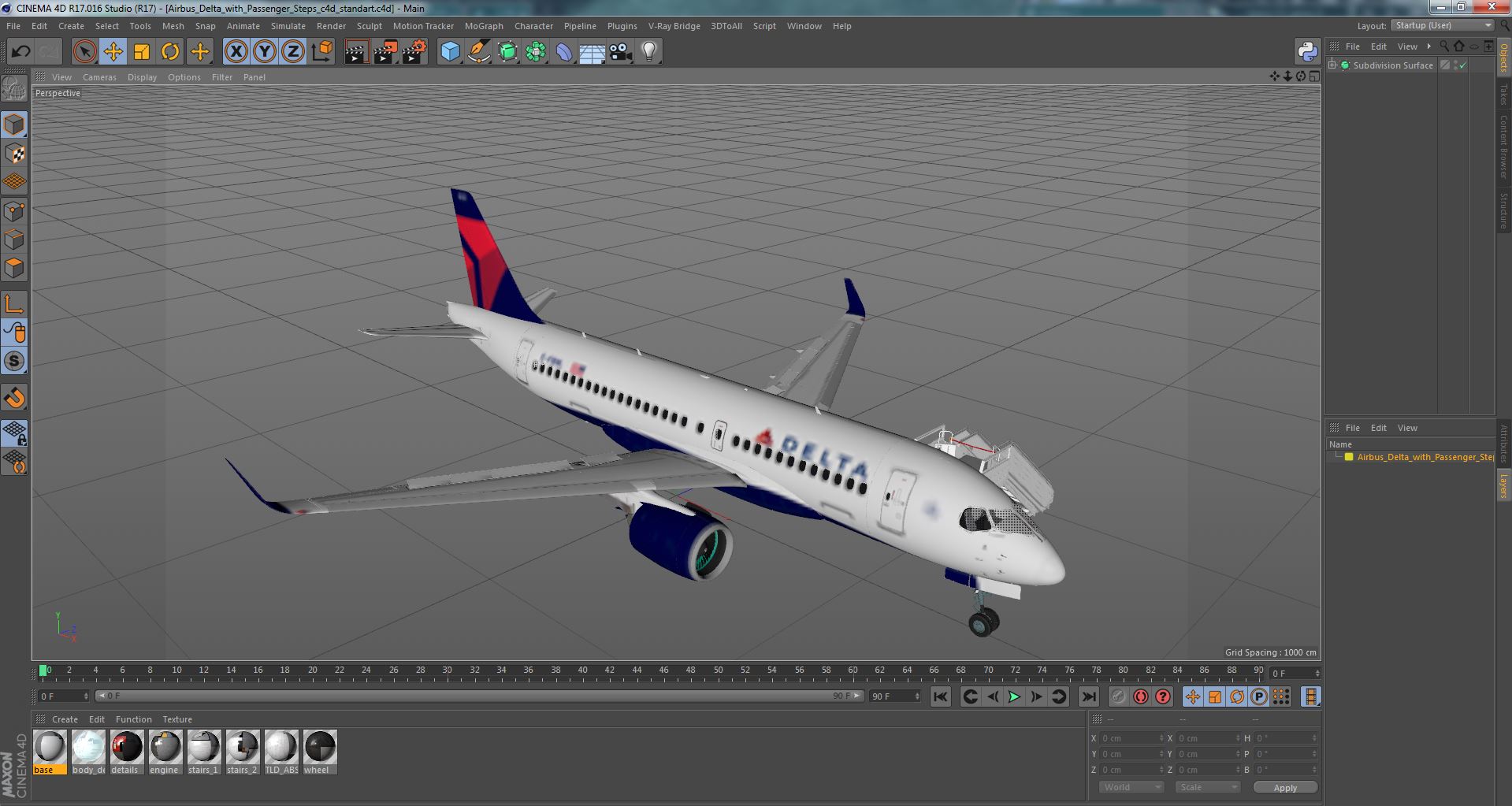Screen dimensions: 1512x806
Task: Enable the Axis mode tool
Action: 14,305
